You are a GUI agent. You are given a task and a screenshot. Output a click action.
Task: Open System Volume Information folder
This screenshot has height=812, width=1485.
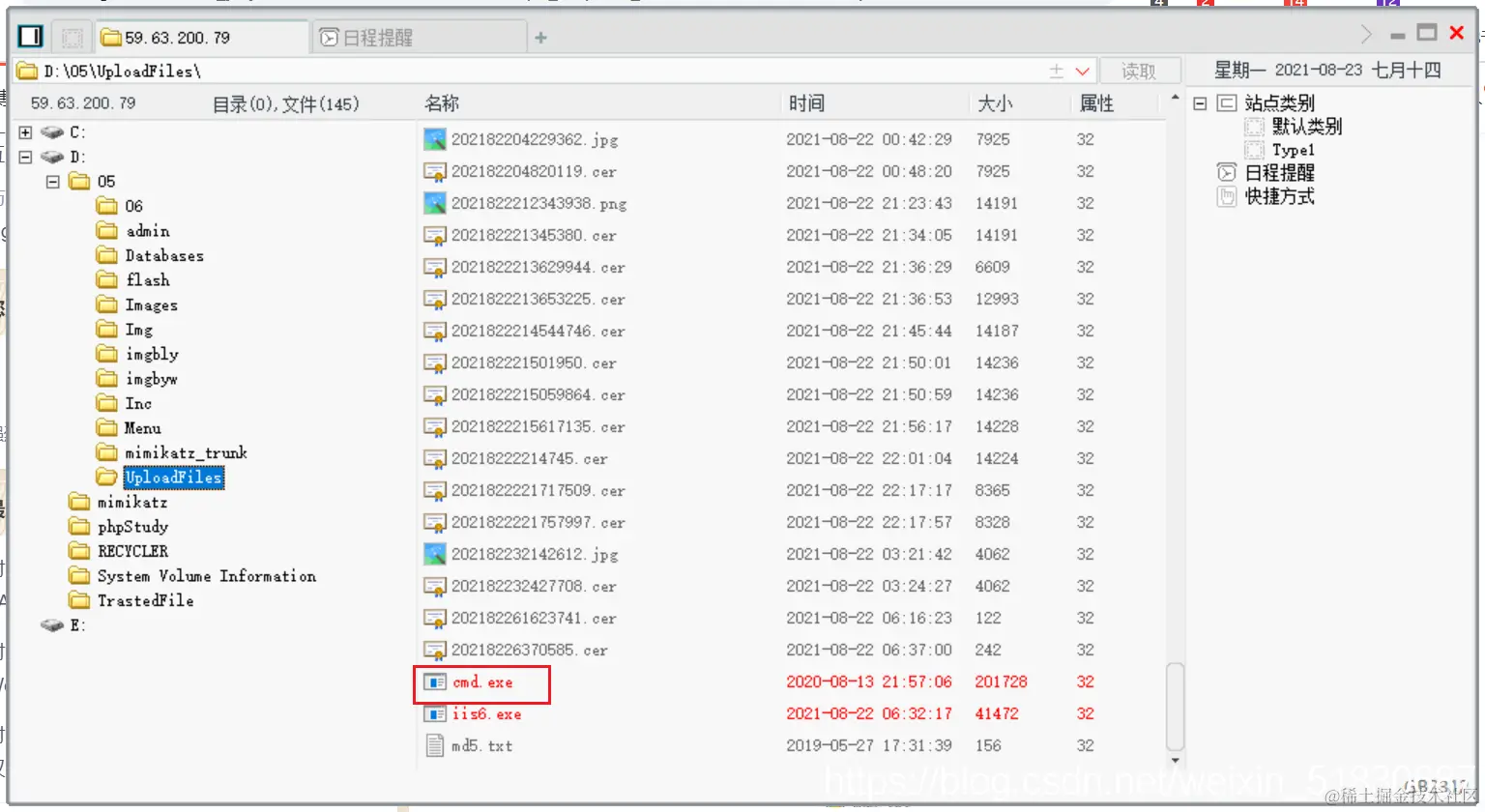click(x=207, y=576)
